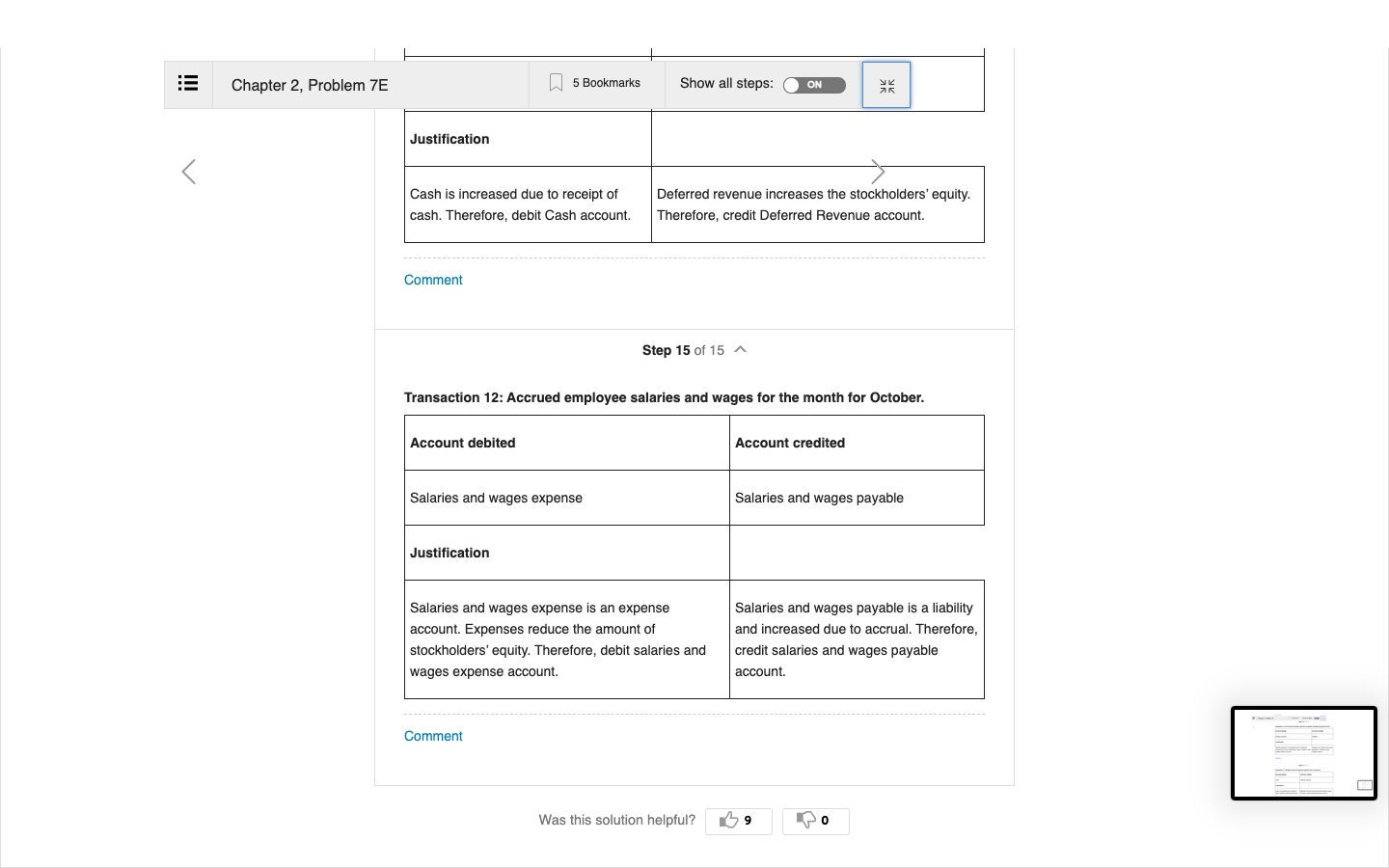Collapse Step 15 using the chevron

[741, 349]
